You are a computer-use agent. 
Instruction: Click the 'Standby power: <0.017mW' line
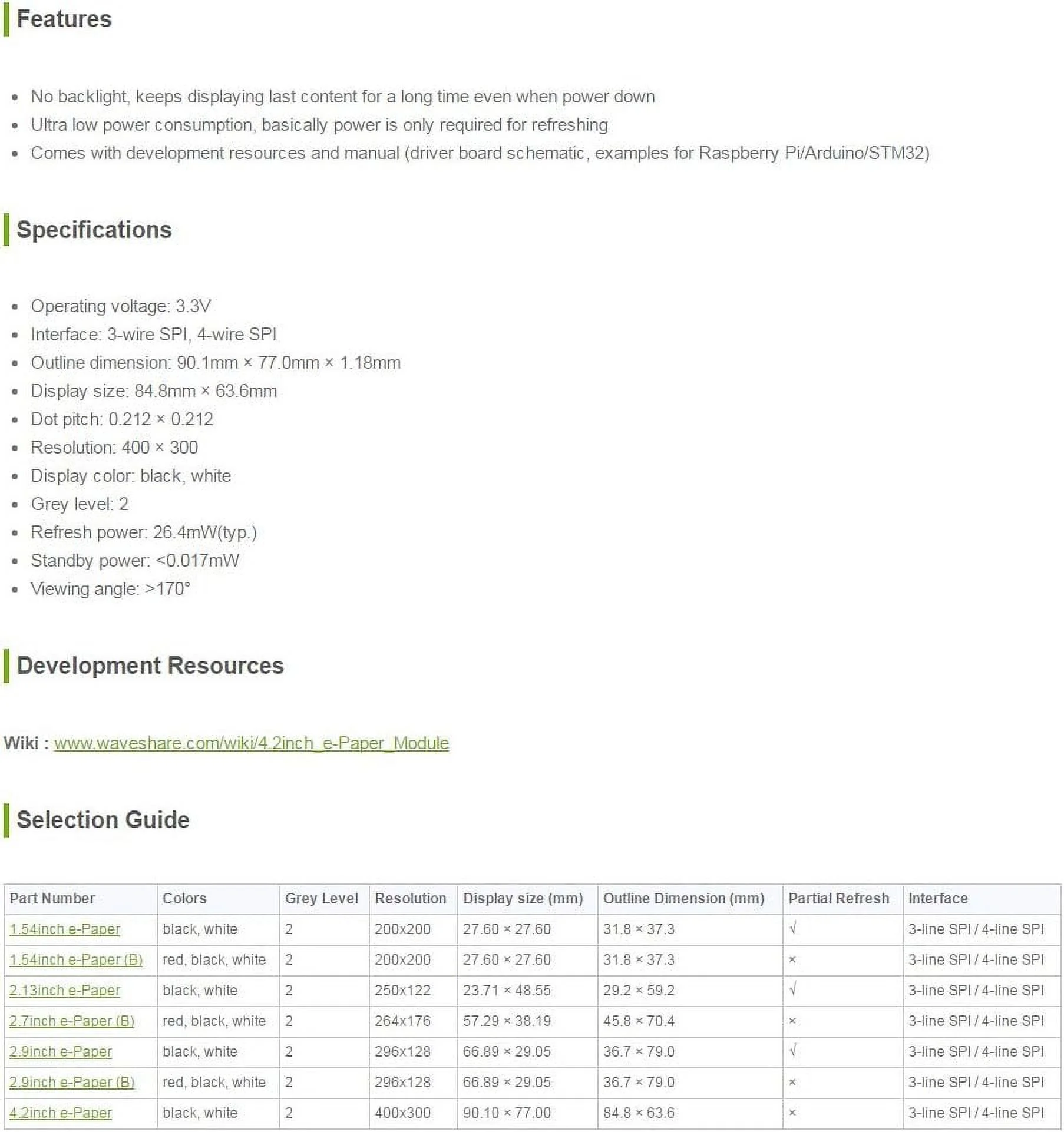click(135, 561)
